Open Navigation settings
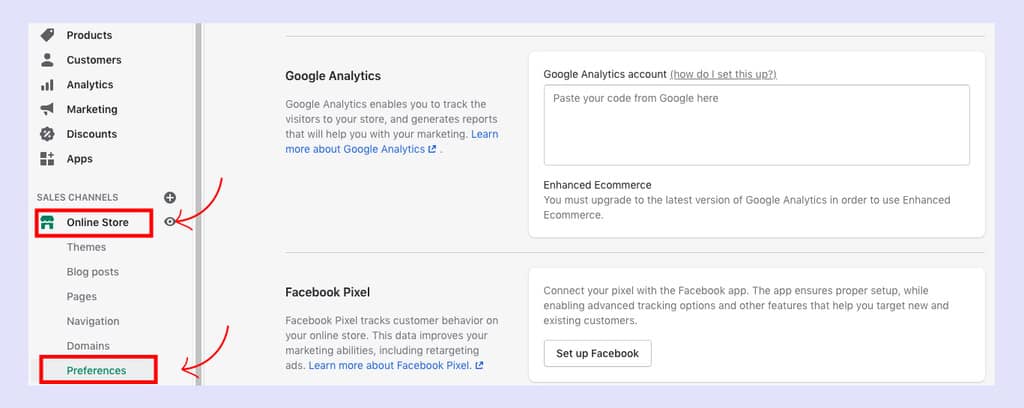 (x=93, y=321)
